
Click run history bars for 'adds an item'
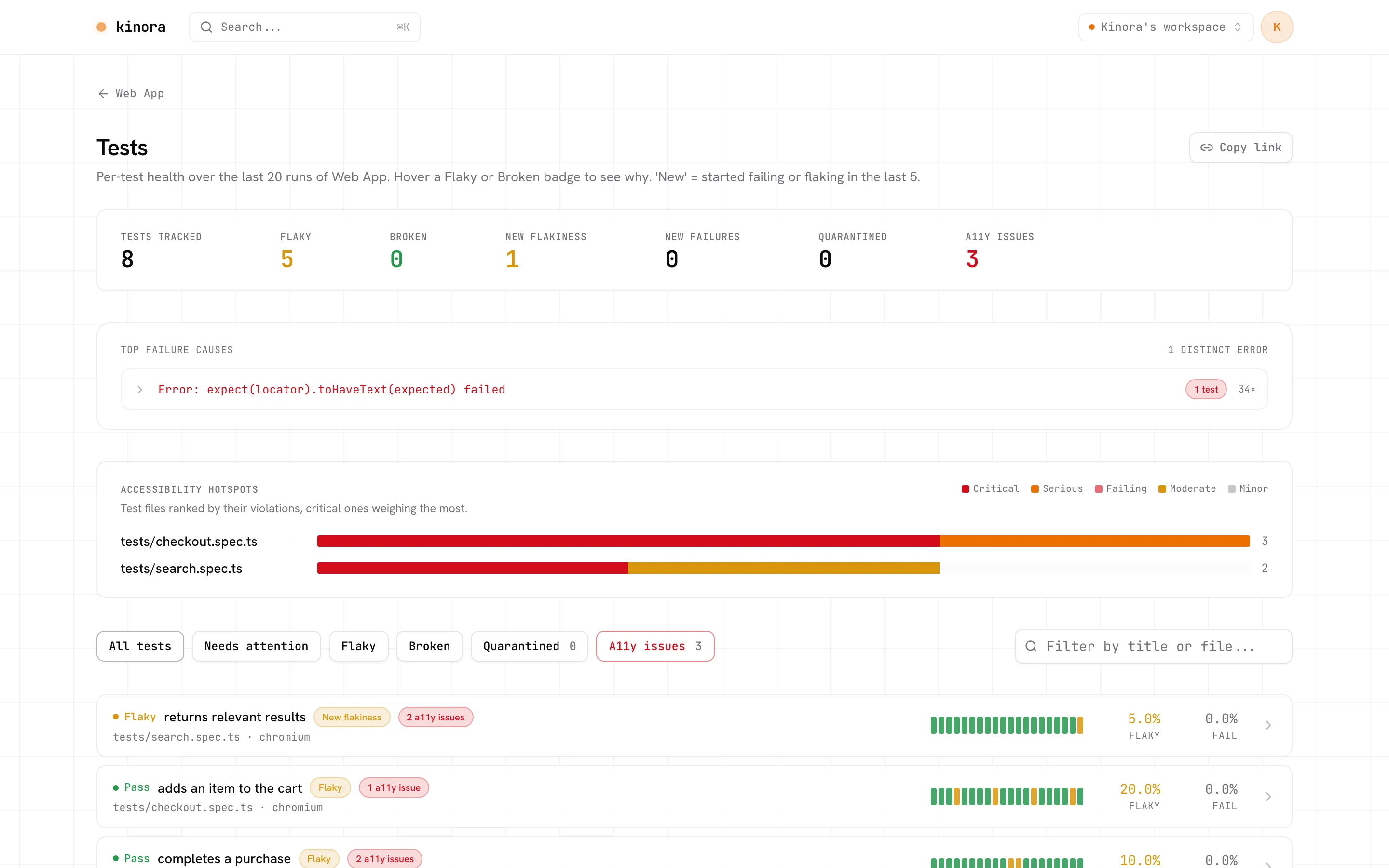click(1007, 797)
